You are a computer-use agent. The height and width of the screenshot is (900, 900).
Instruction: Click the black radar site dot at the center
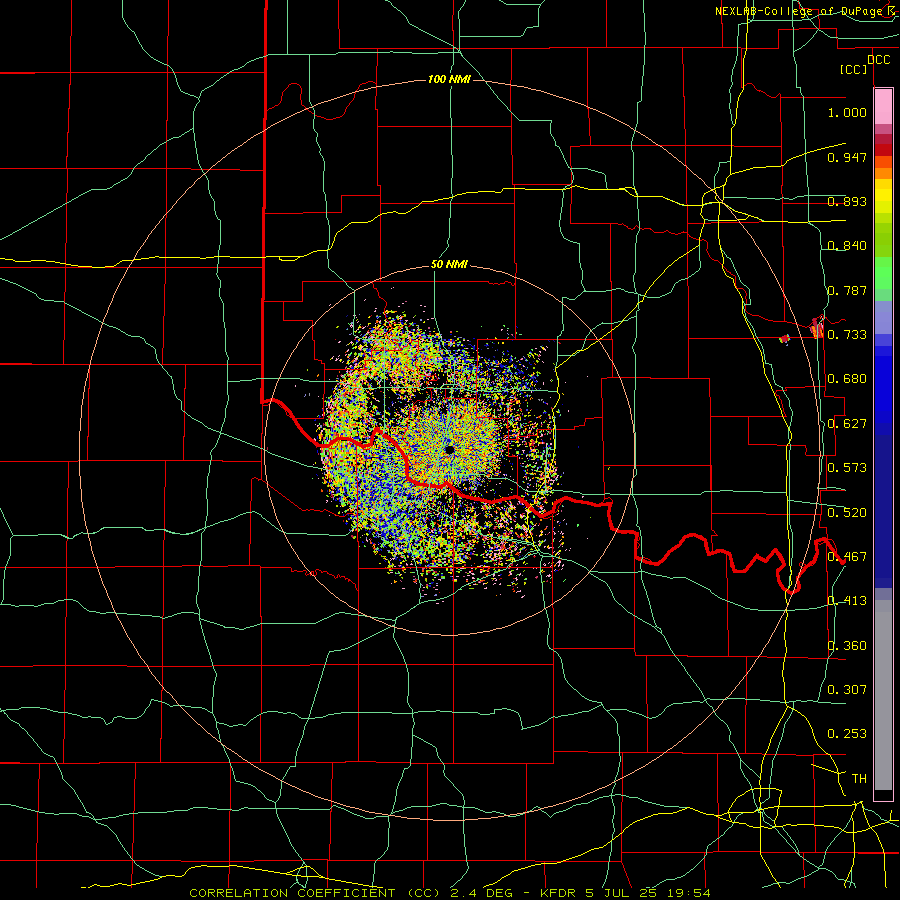[x=449, y=449]
